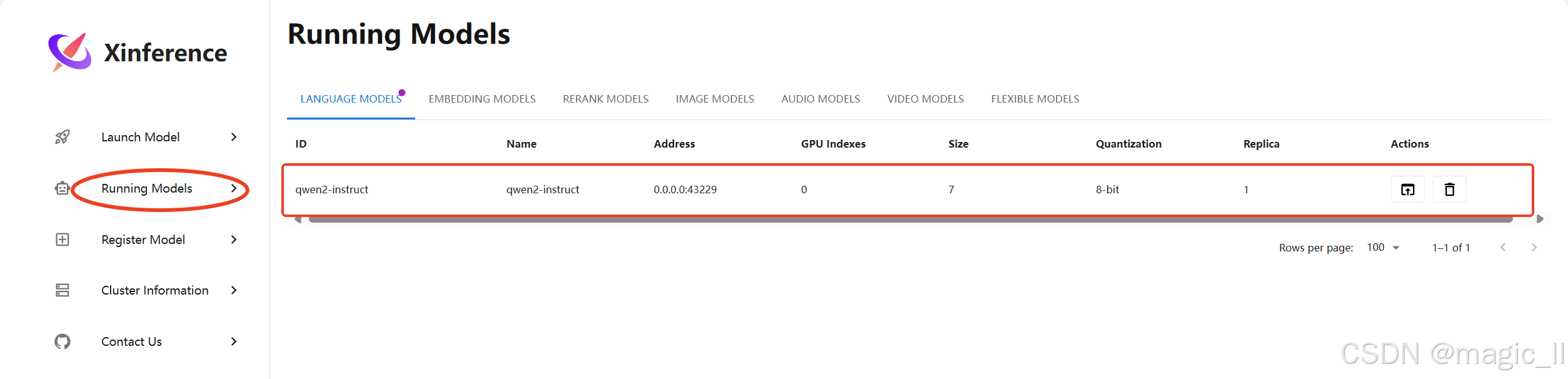Go to the next table page
Viewport: 1568px width, 379px height.
(1534, 248)
